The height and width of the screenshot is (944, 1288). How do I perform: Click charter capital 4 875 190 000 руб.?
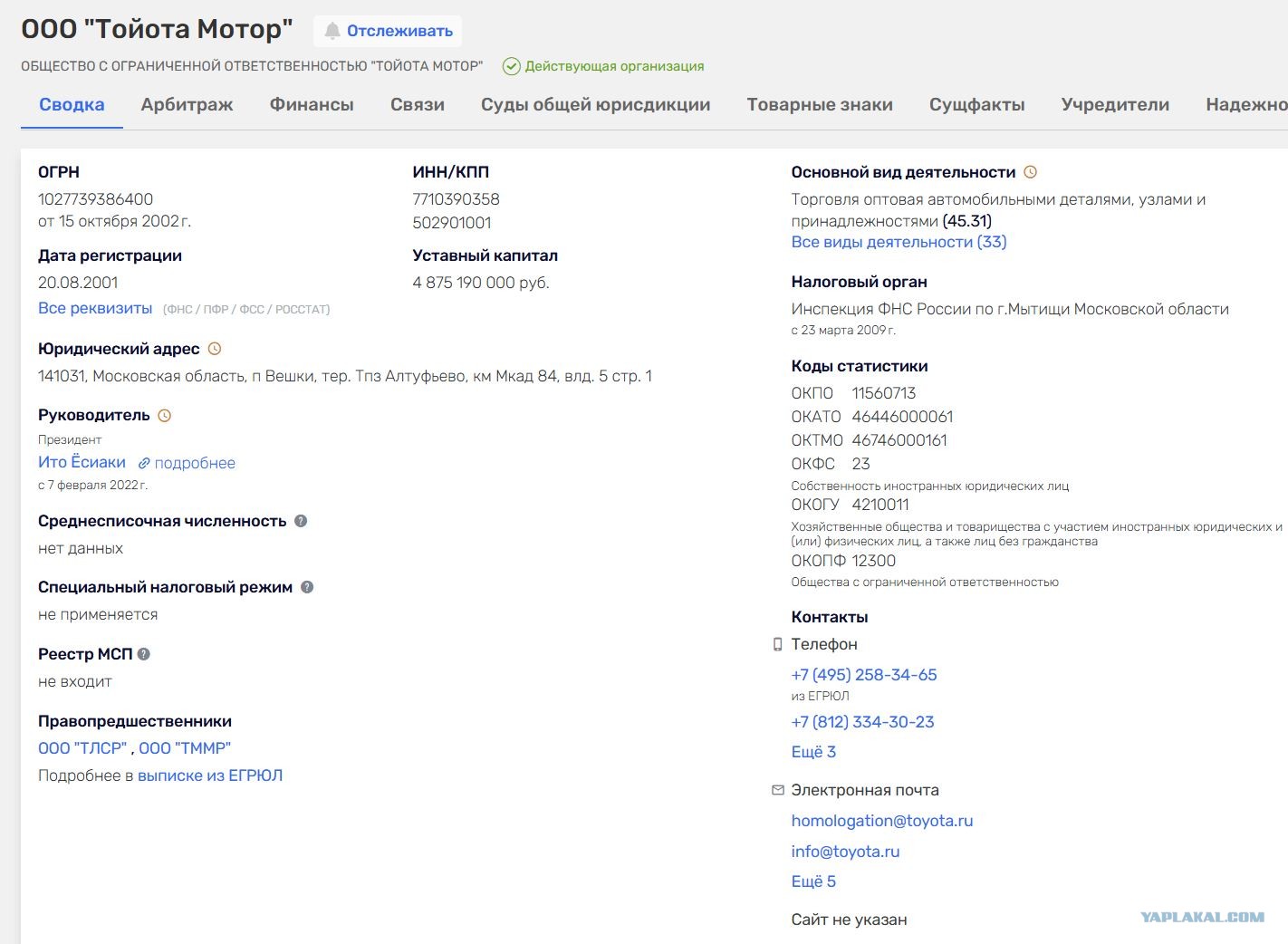click(x=481, y=283)
